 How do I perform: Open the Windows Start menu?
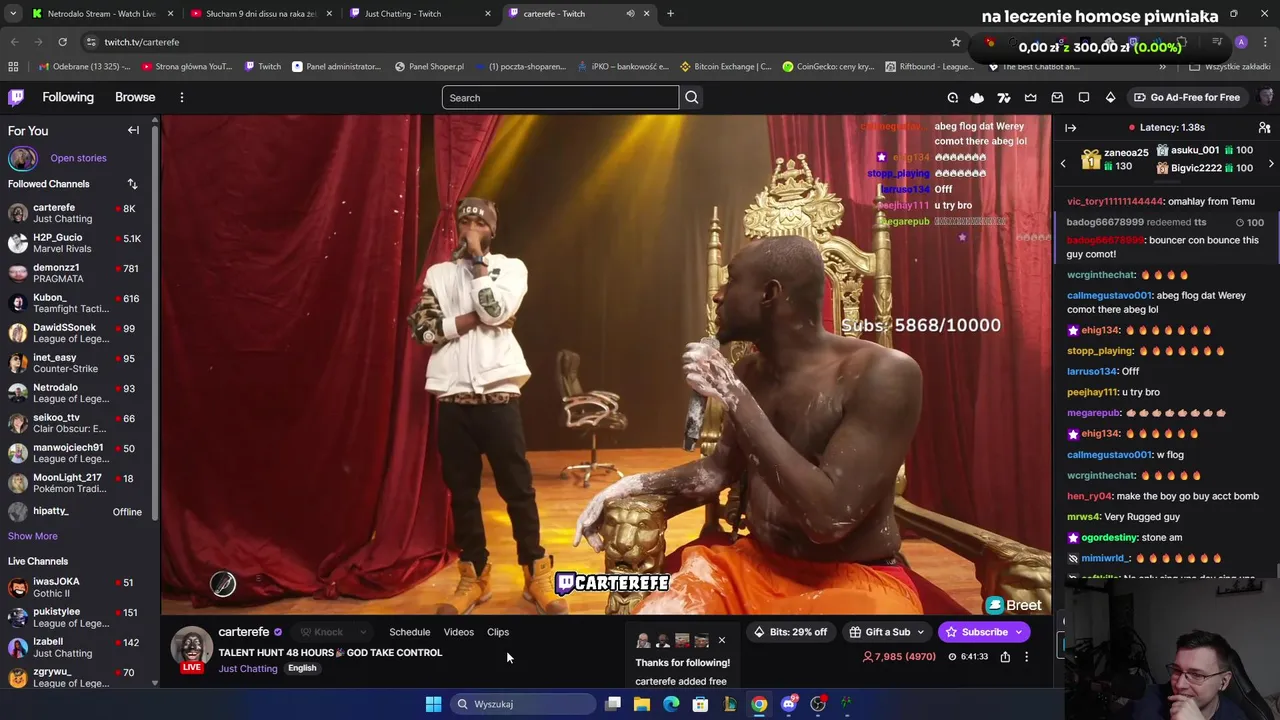pyautogui.click(x=433, y=704)
